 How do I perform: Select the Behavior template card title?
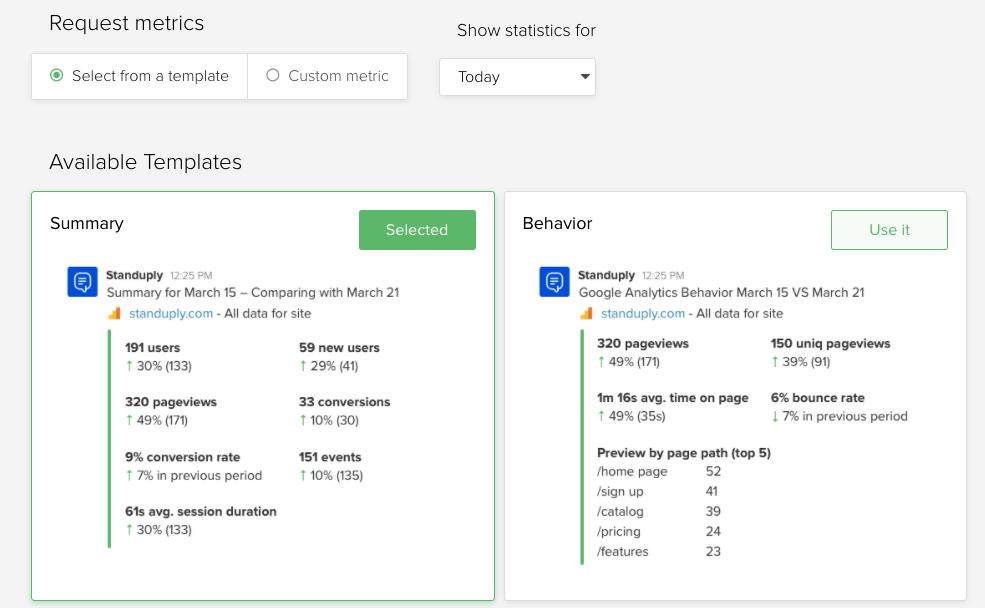558,224
